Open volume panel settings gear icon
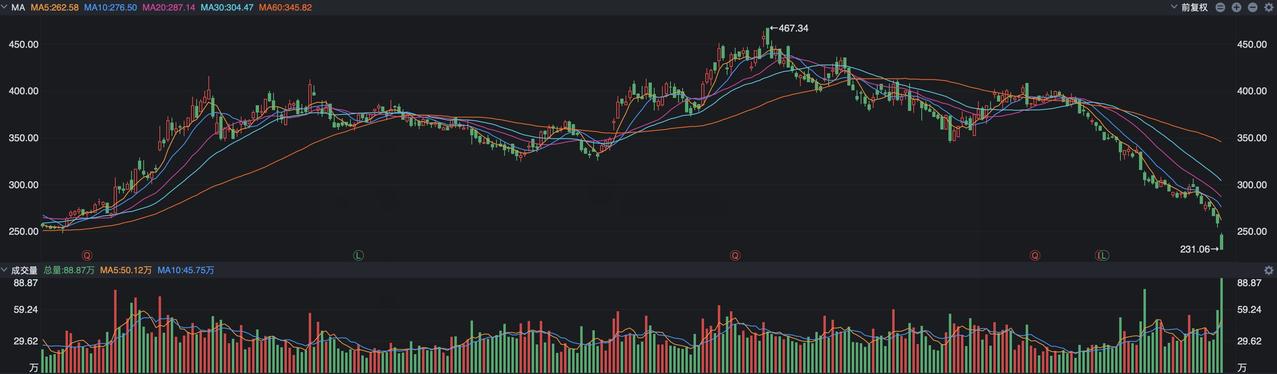 pos(1269,270)
